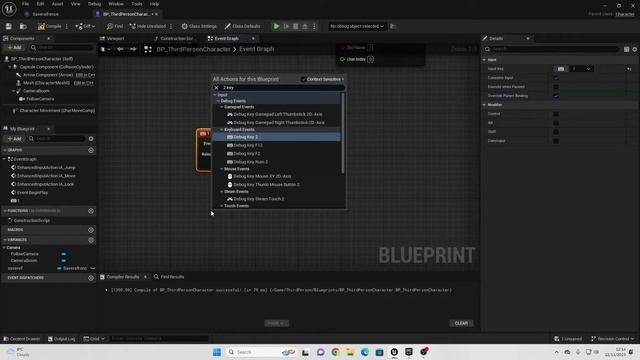Screen dimensions: 640x360
Task: Add a new event dispatcher with plus icon
Action: (x=91, y=278)
